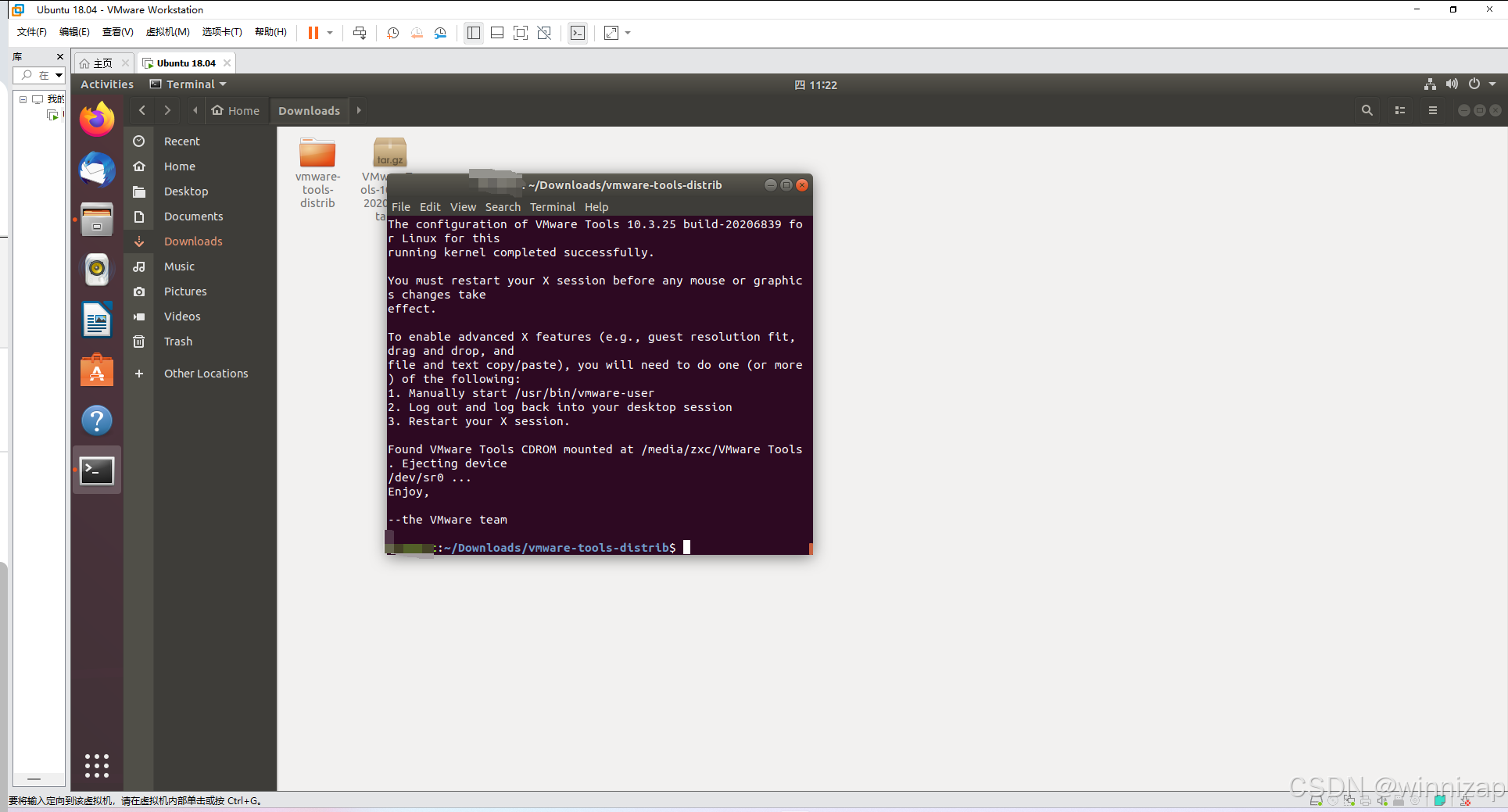
Task: Toggle the thumbnail bar view icon
Action: click(497, 33)
